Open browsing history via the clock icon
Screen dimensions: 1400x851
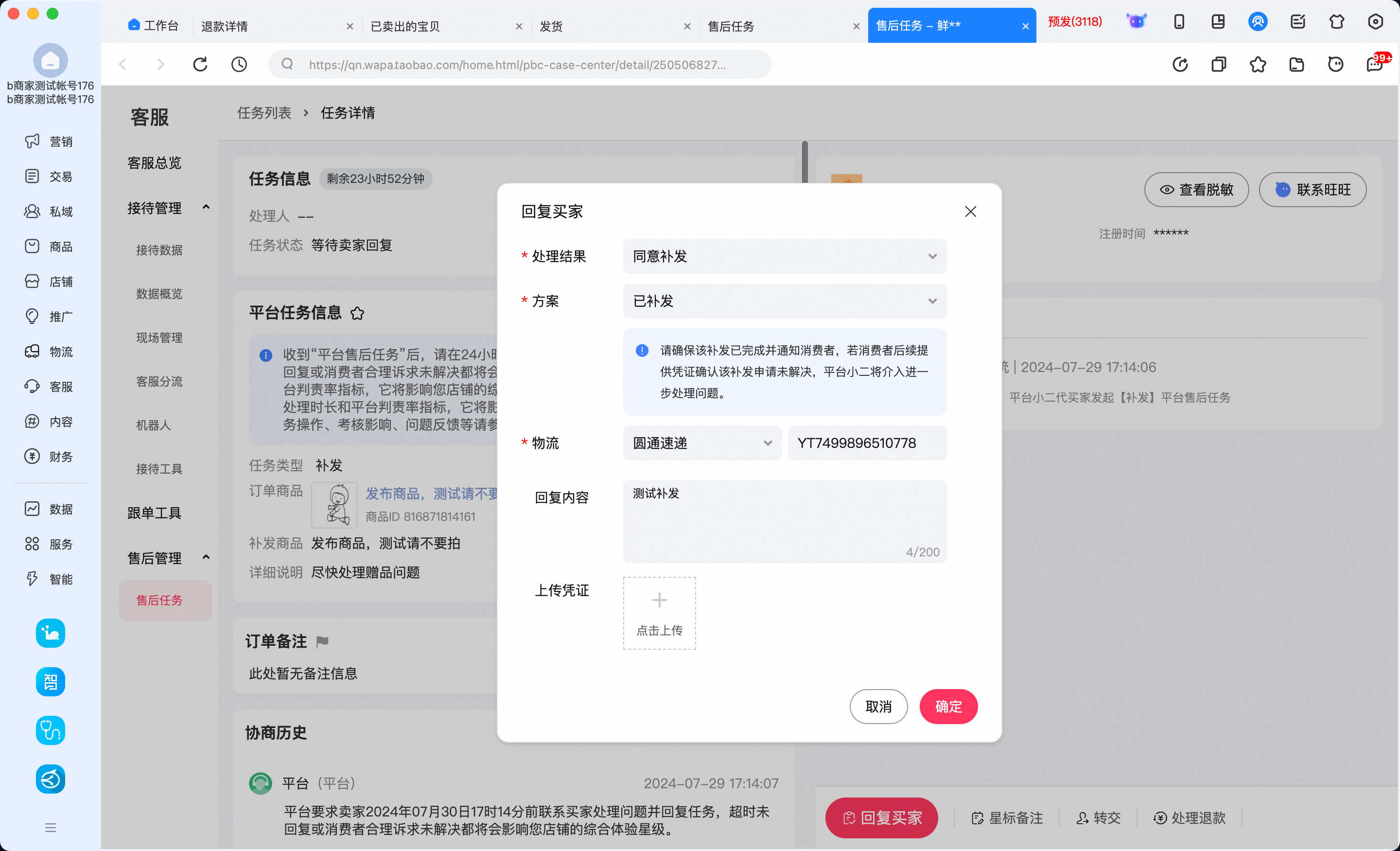(239, 64)
